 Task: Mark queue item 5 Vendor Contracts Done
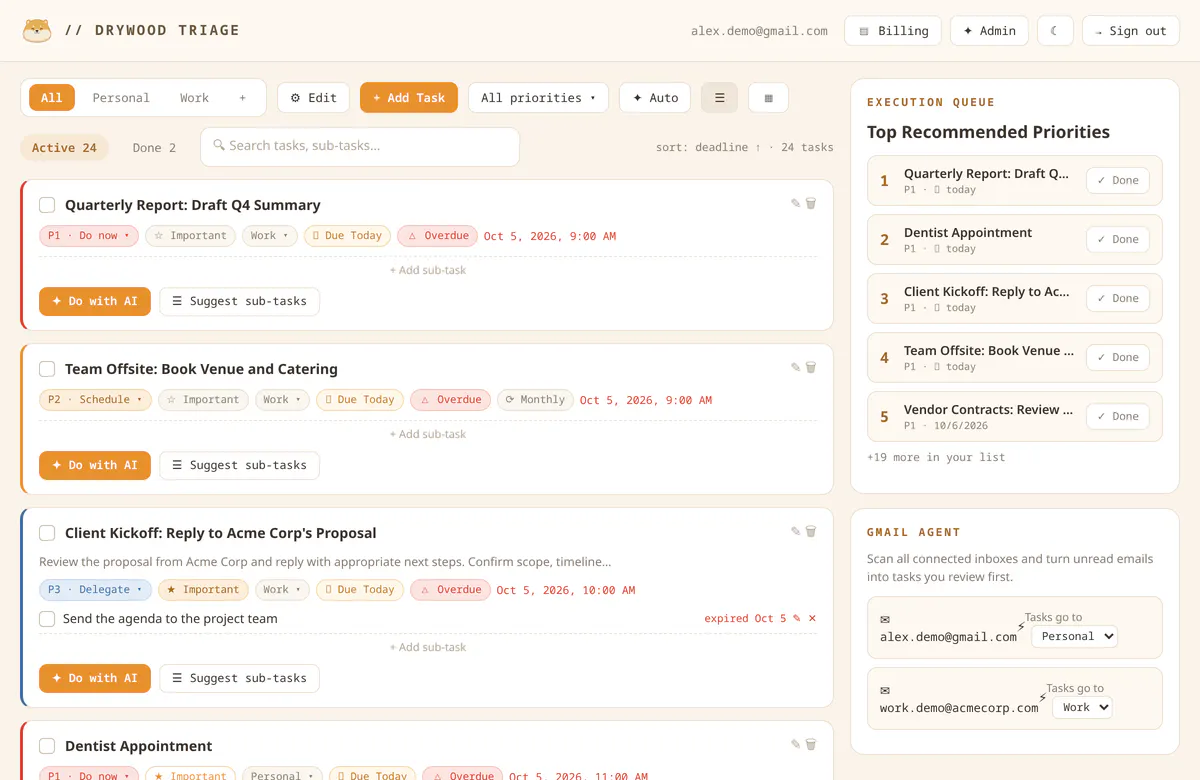[x=1118, y=417]
